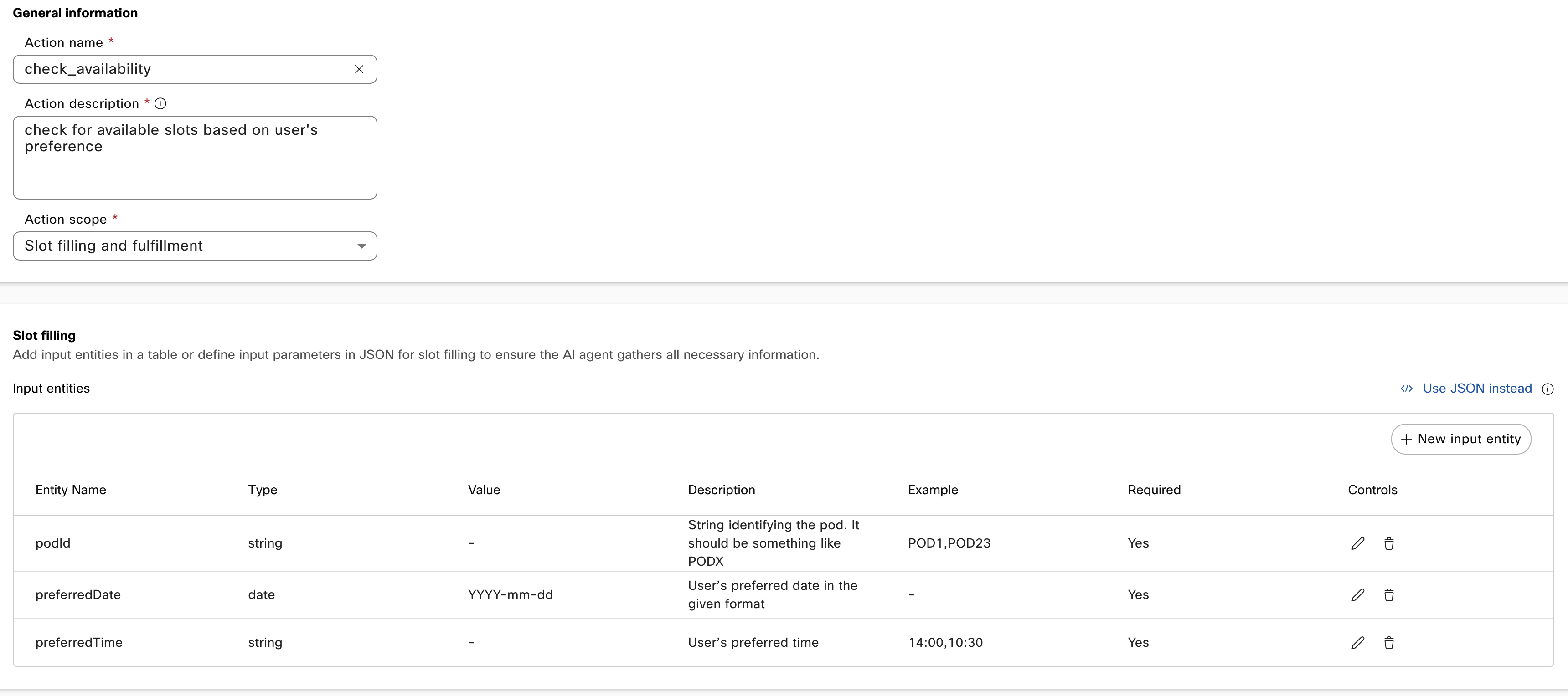This screenshot has width=1568, height=696.
Task: Click the Input entities label
Action: pyautogui.click(x=51, y=389)
